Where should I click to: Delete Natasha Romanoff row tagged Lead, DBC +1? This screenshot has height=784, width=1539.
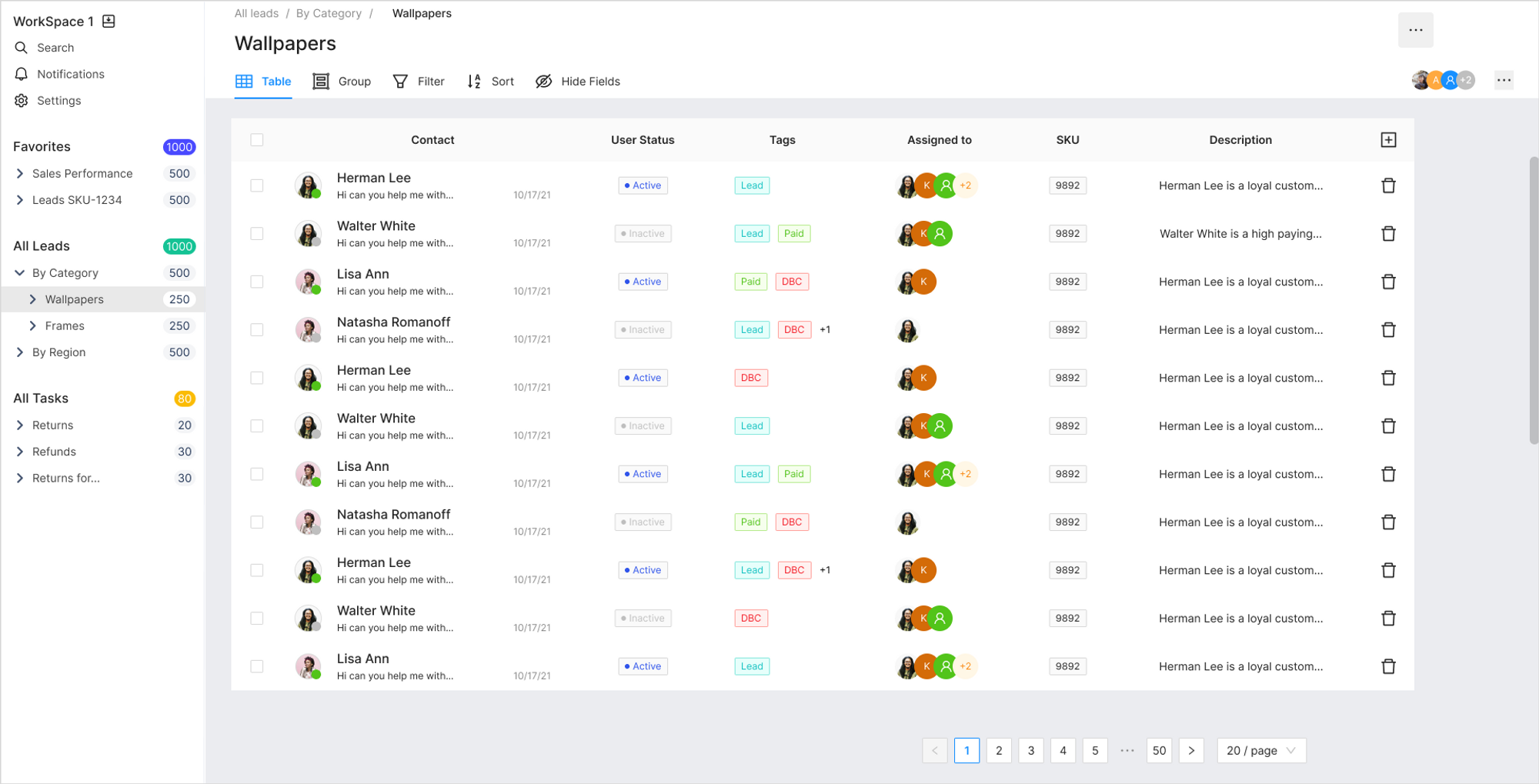pyautogui.click(x=1388, y=330)
